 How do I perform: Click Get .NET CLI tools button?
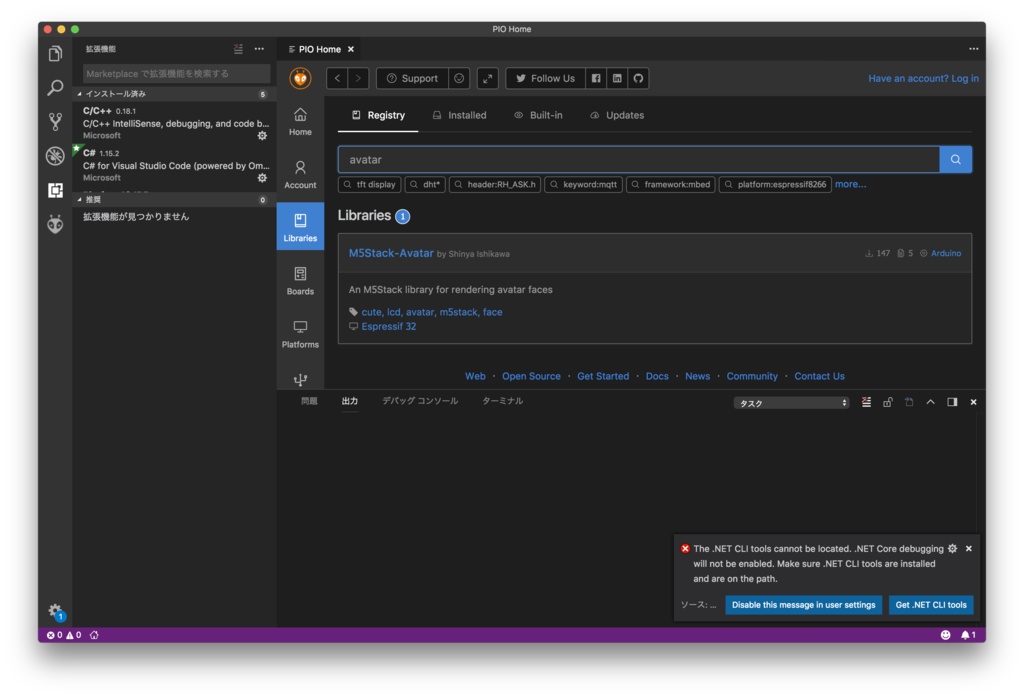pos(931,605)
